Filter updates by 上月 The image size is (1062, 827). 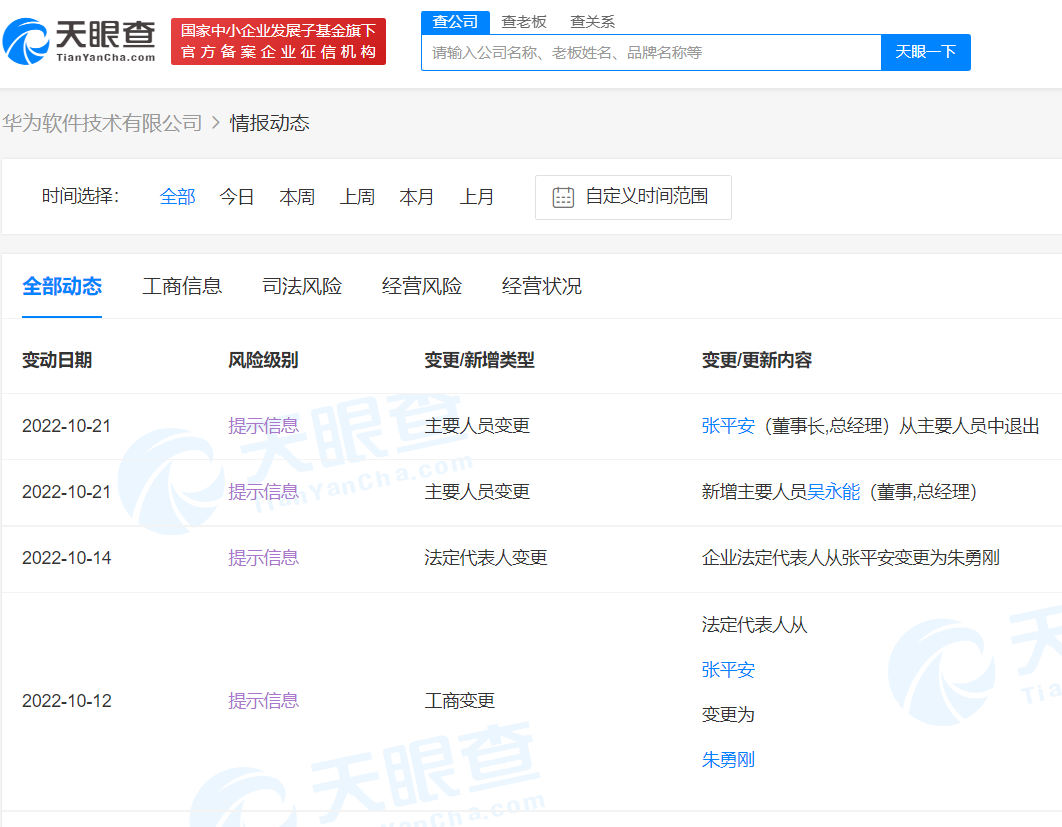[x=477, y=197]
